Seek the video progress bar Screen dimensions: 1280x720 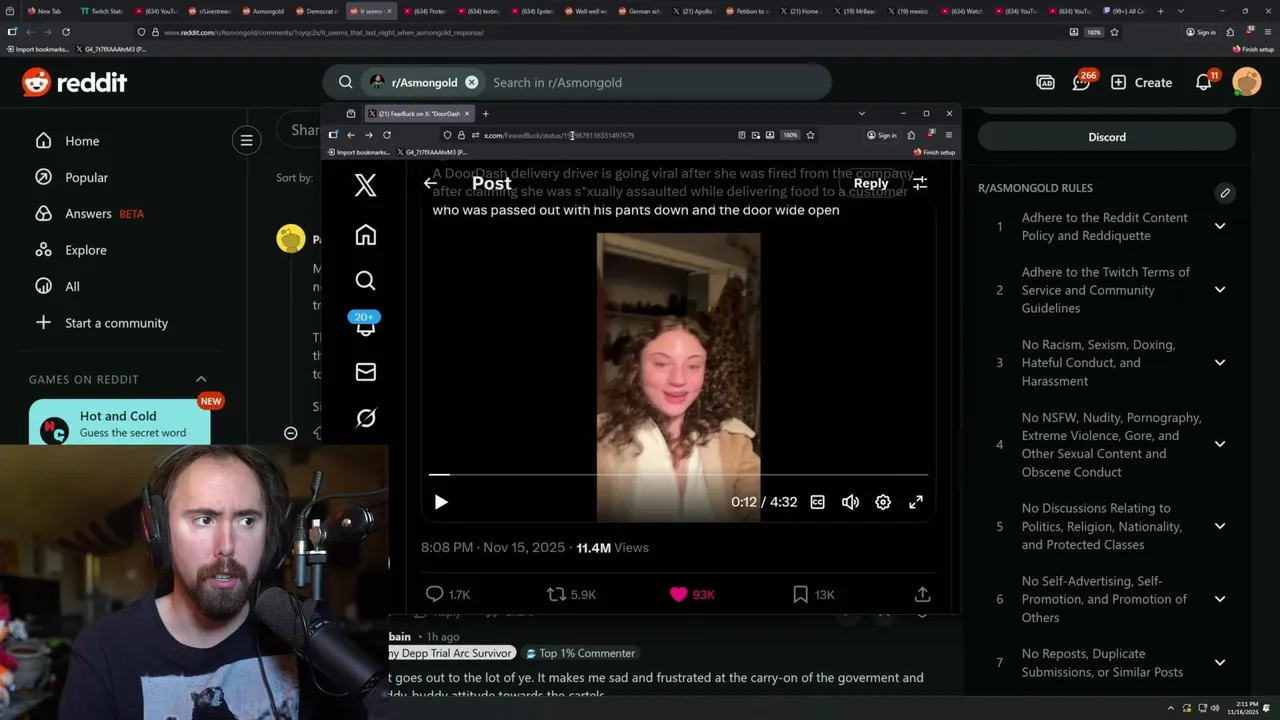(x=678, y=475)
